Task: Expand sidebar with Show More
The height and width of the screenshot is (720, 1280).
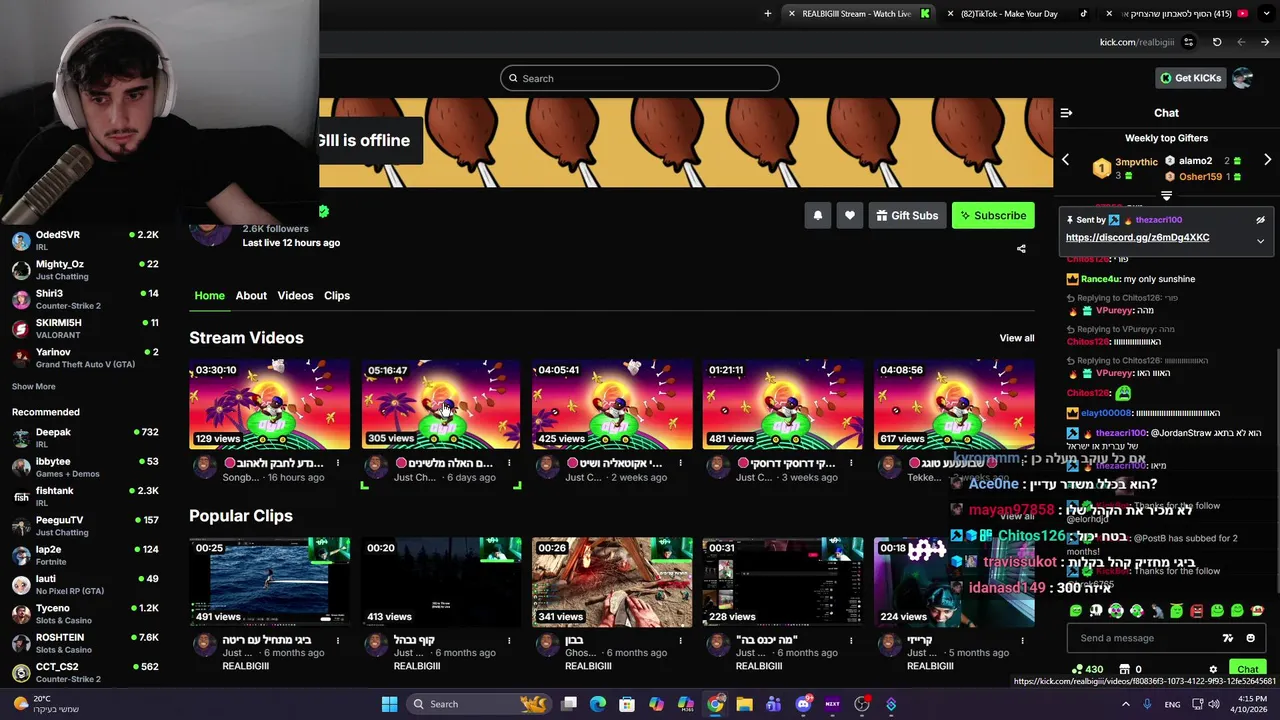Action: (x=34, y=387)
